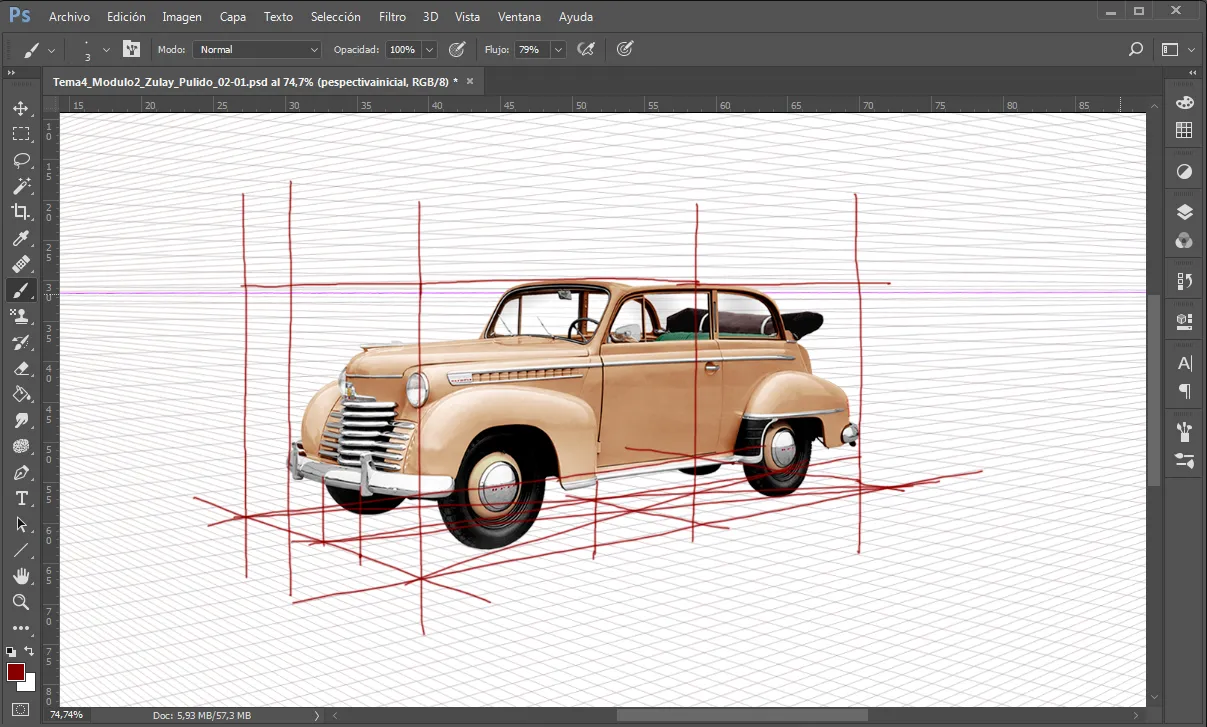Select the History Brush tool
This screenshot has width=1207, height=727.
click(x=21, y=342)
